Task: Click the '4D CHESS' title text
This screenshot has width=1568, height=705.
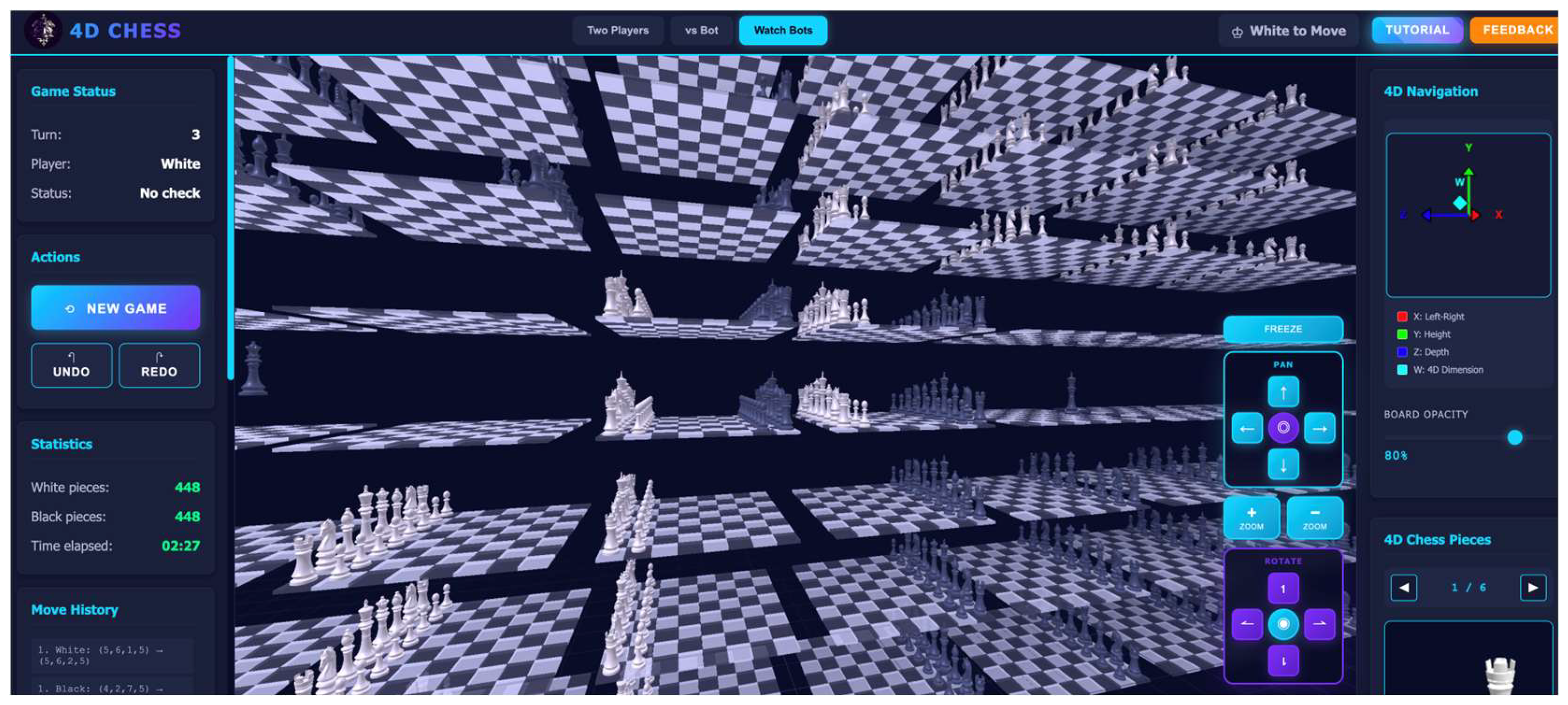Action: pos(125,31)
